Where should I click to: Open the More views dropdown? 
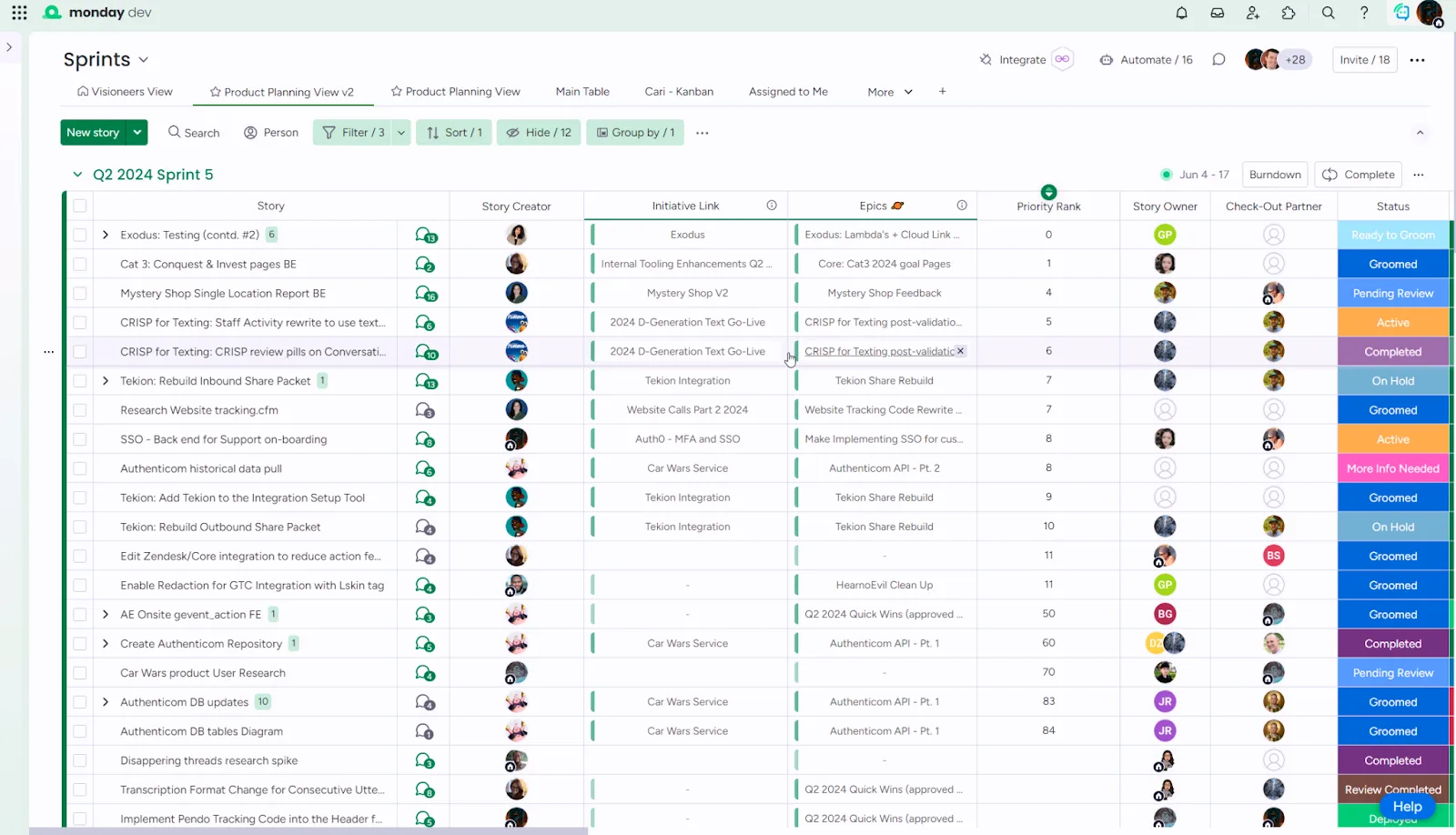[x=890, y=92]
